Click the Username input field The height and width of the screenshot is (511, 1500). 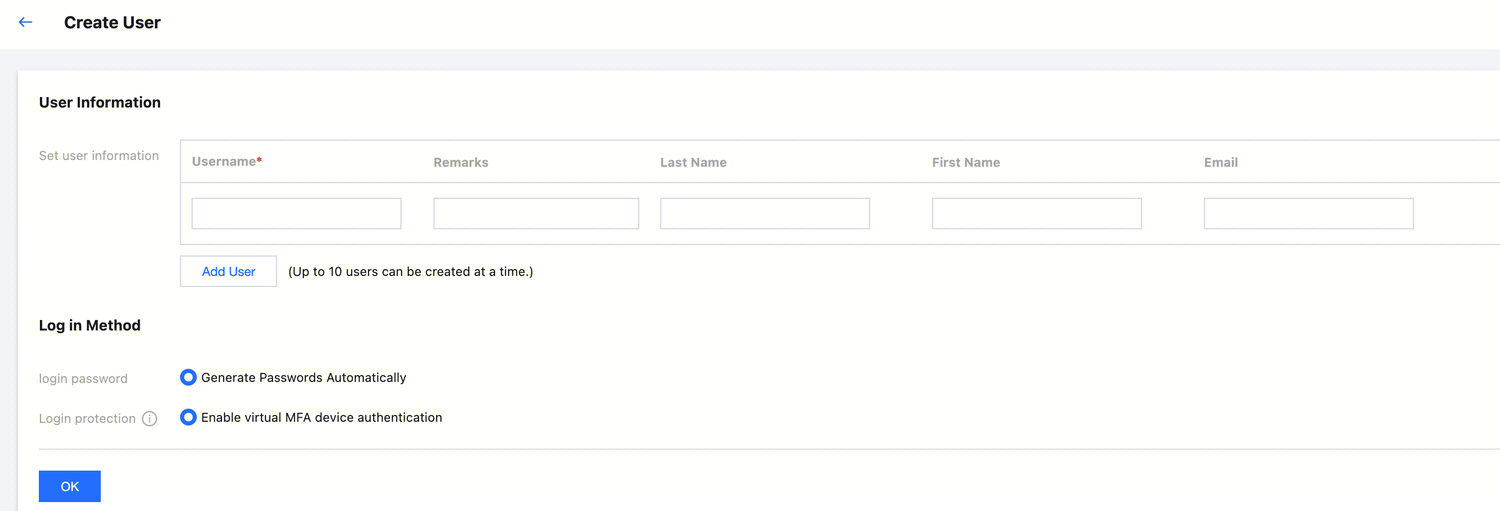(296, 213)
